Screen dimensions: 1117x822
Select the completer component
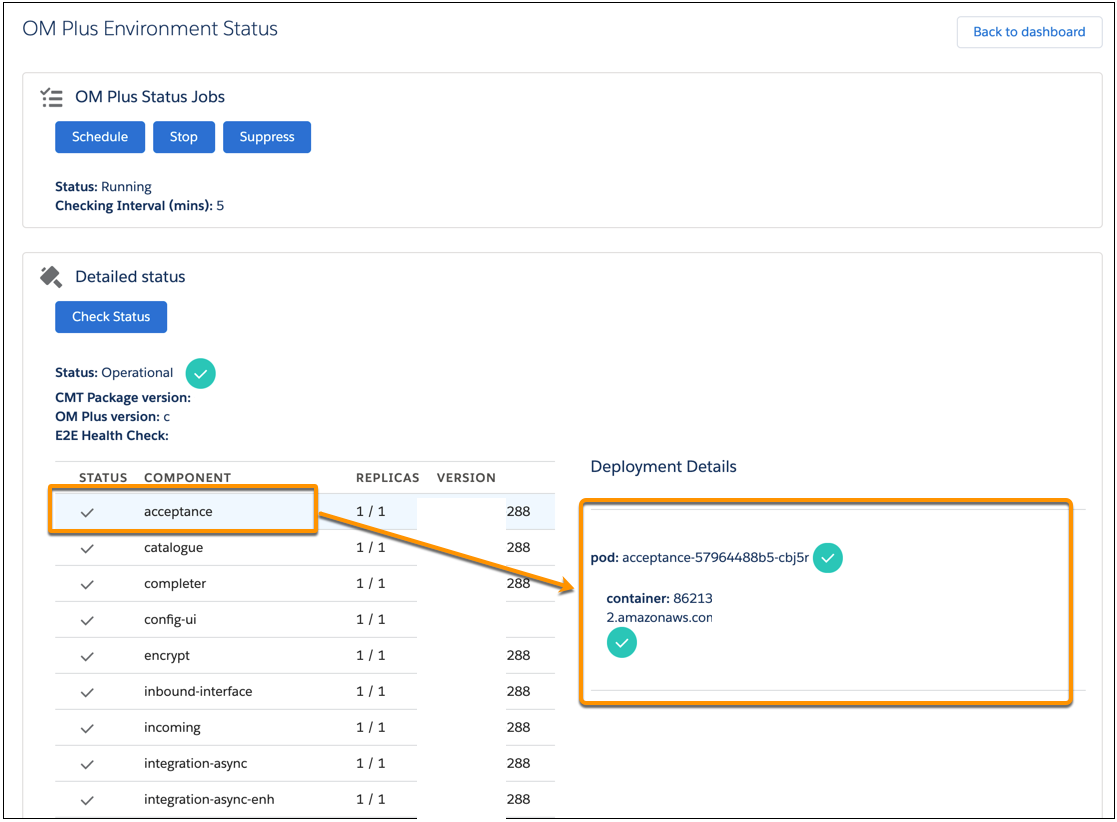click(x=175, y=583)
